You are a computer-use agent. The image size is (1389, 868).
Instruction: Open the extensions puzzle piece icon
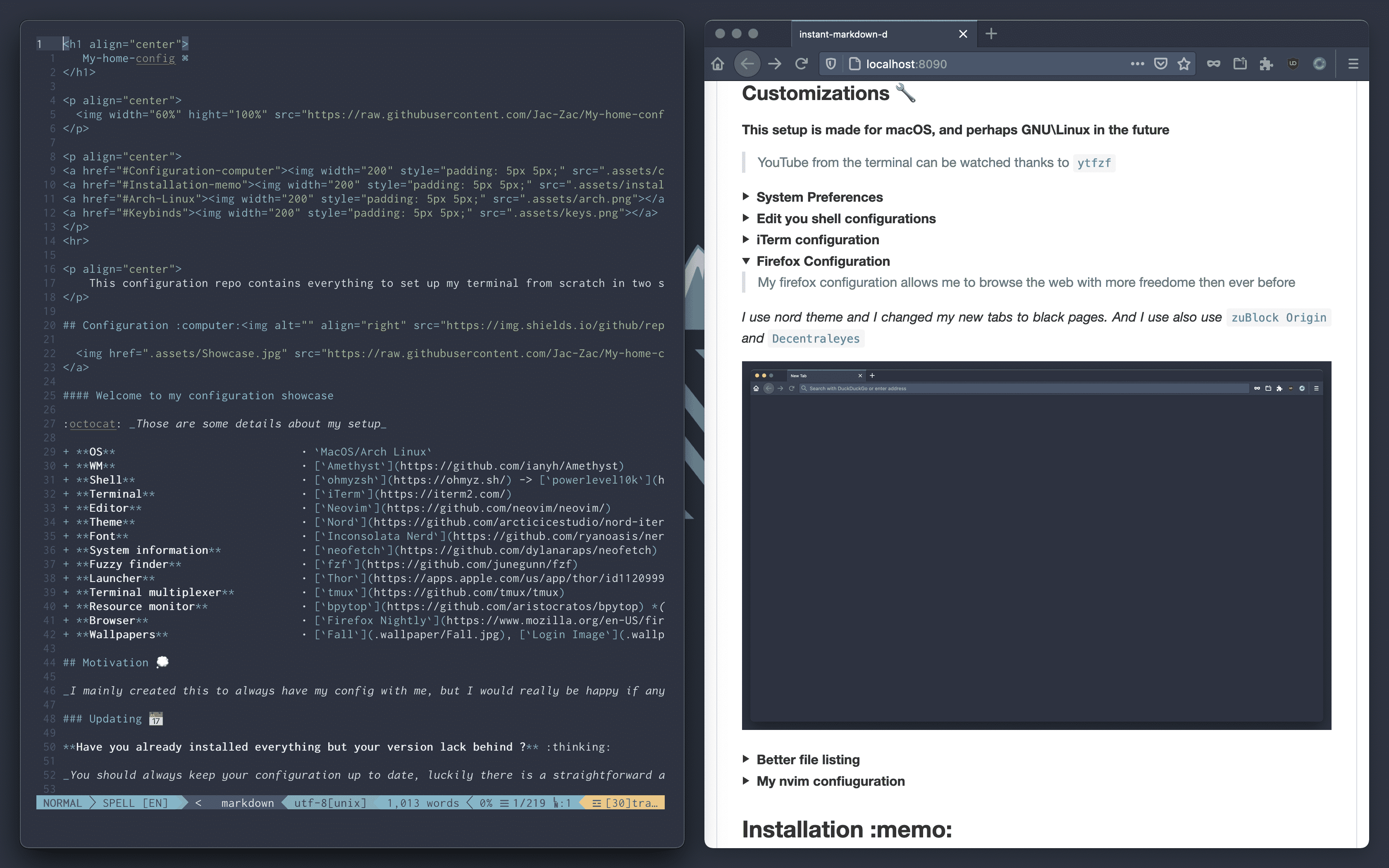1266,64
